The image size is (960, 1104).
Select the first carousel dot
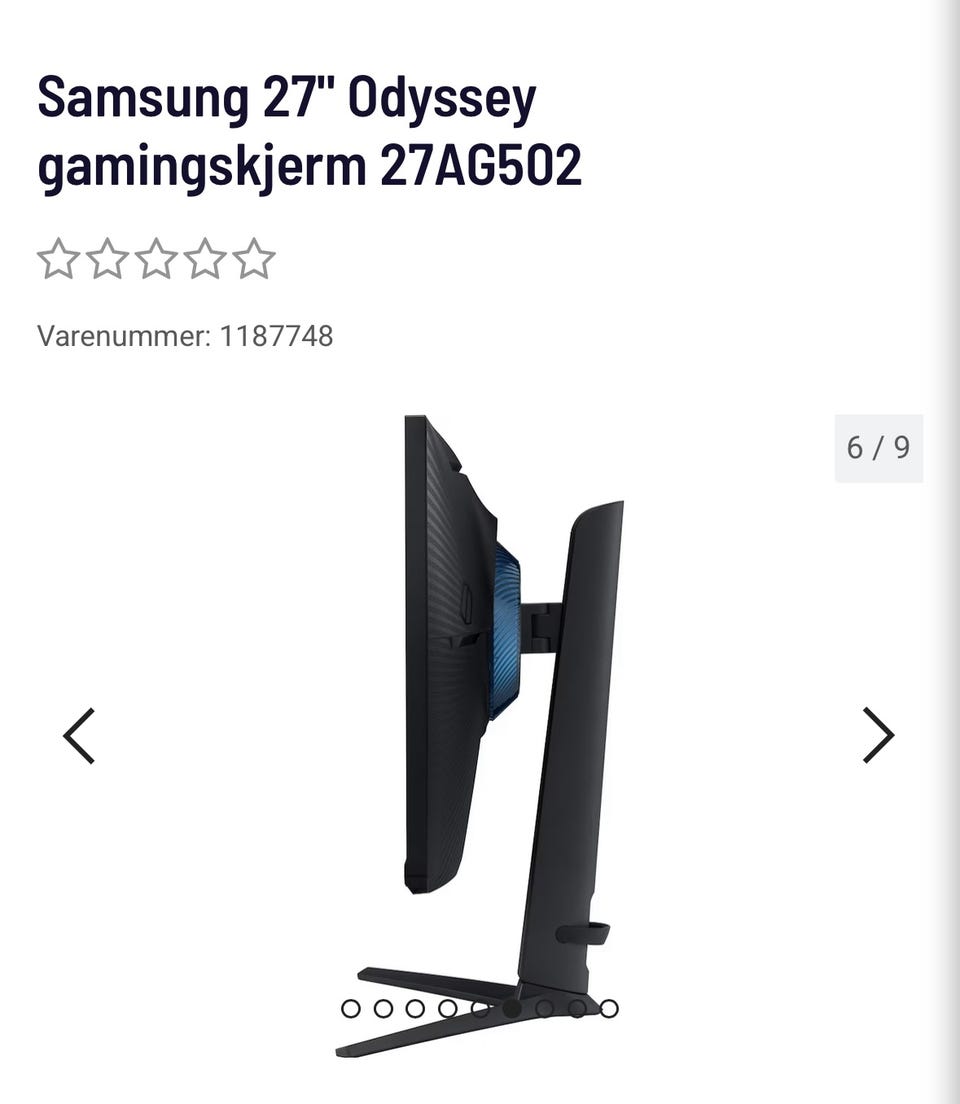(x=351, y=1009)
